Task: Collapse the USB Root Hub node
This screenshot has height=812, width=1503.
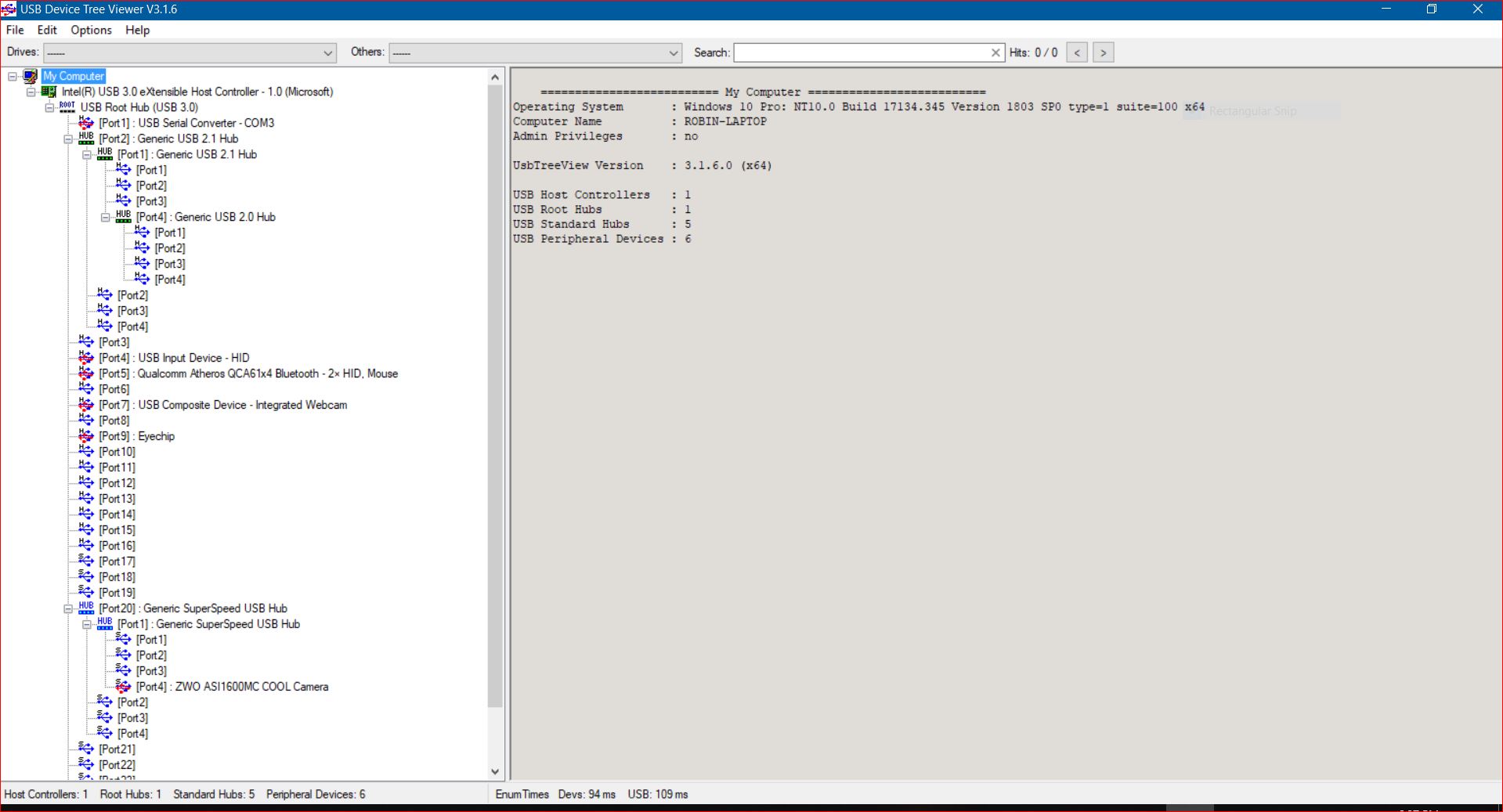Action: pyautogui.click(x=49, y=107)
